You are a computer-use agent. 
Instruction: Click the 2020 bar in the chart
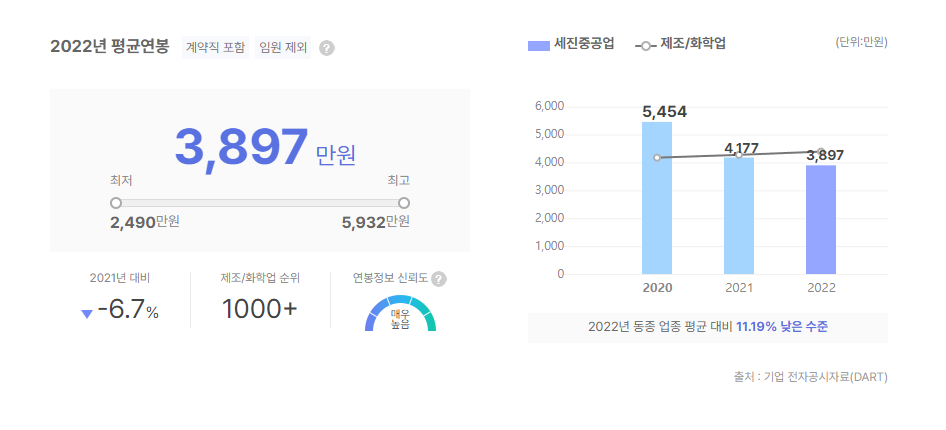tap(657, 198)
